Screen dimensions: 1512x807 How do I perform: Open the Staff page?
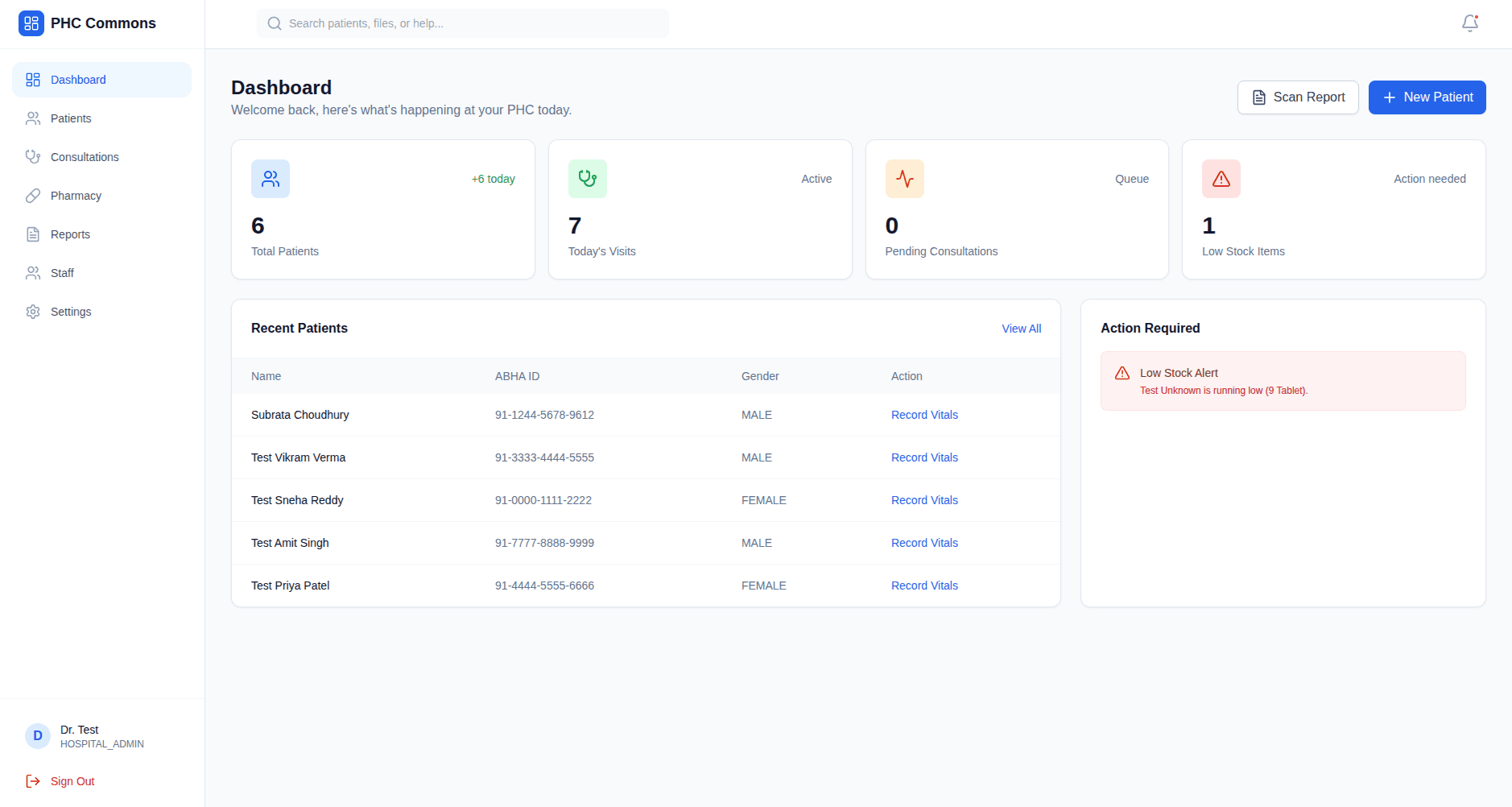coord(62,273)
